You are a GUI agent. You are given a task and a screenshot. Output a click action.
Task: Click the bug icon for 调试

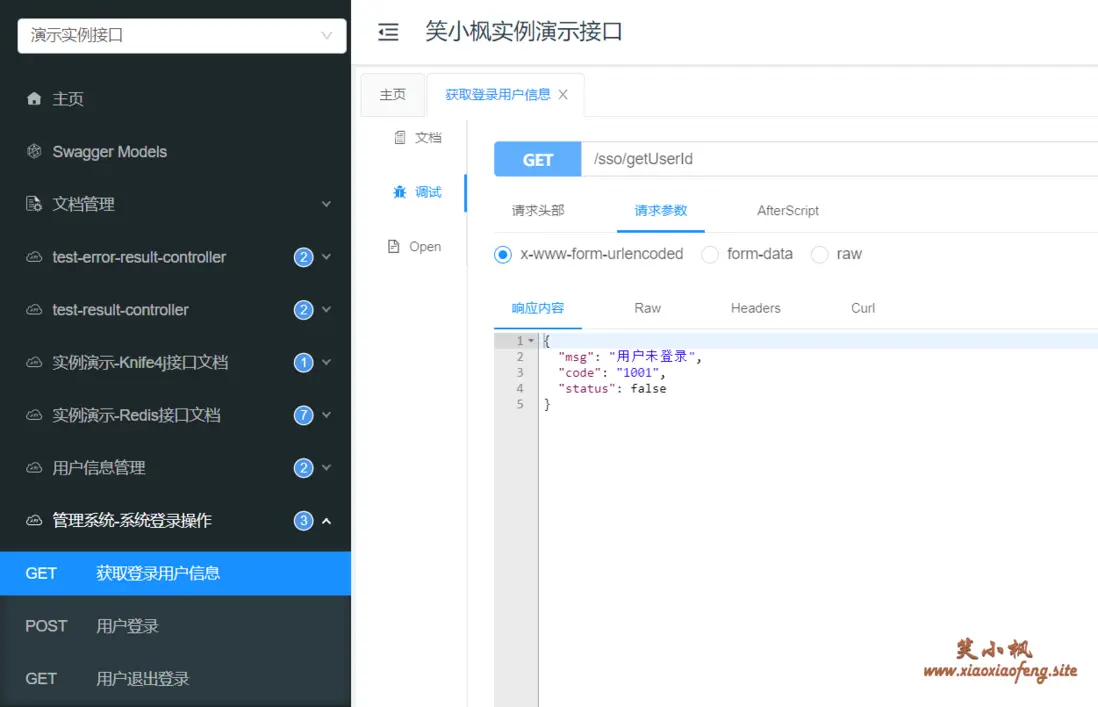click(x=400, y=192)
